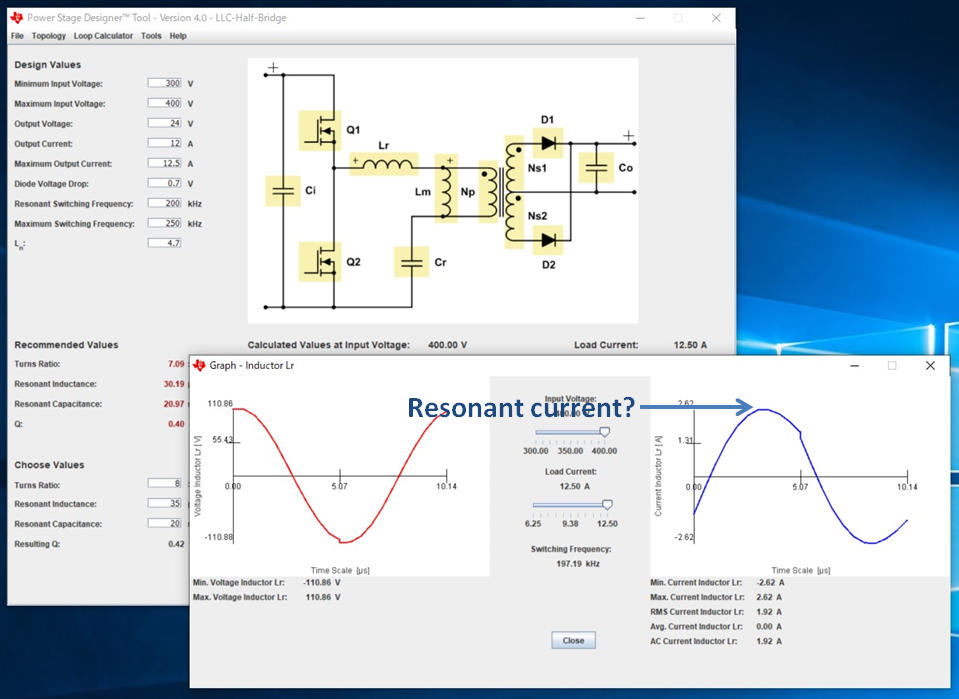Select the D1 diode component
Screen dimensions: 959x699
click(548, 143)
